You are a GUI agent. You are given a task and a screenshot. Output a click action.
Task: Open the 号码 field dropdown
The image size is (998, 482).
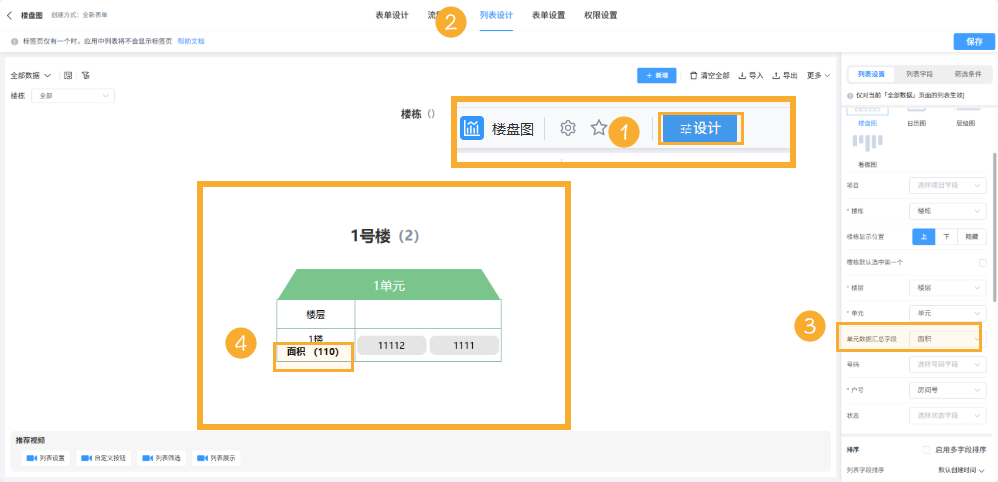tap(948, 365)
